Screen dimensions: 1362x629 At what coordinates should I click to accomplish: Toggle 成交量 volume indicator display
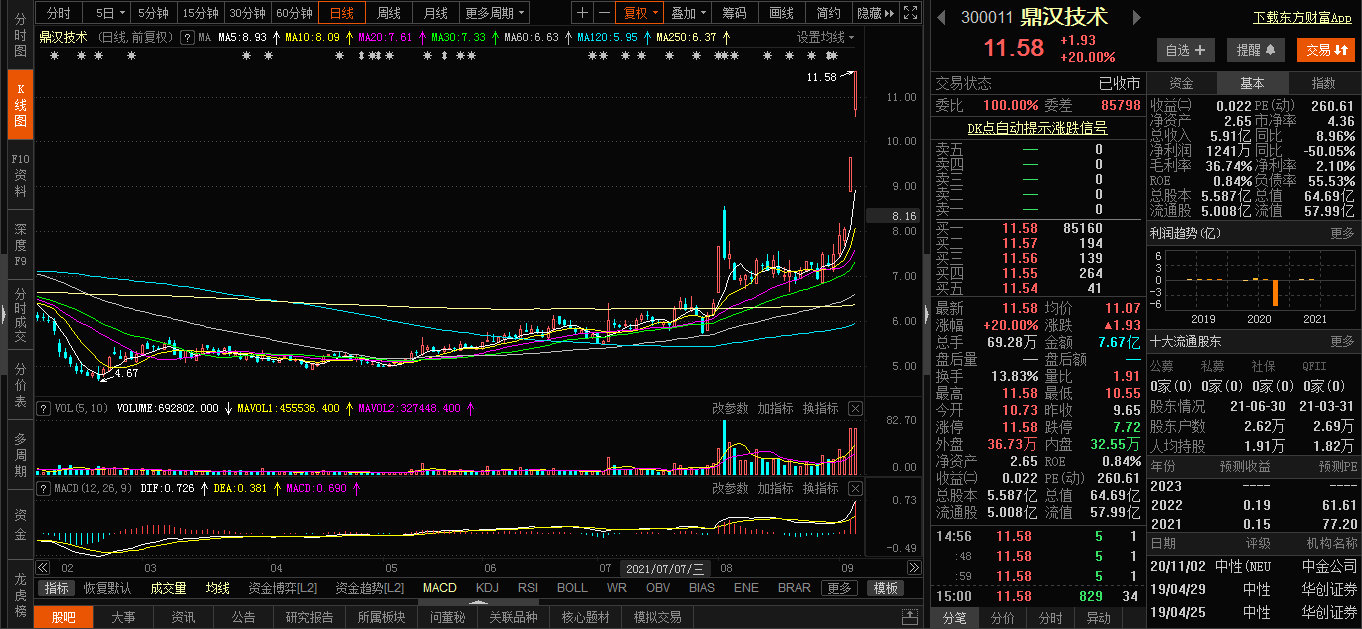tap(169, 588)
